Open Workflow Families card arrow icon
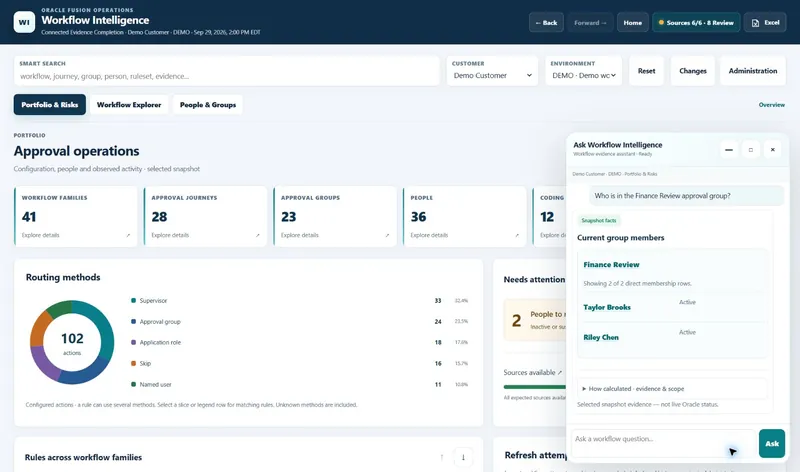The image size is (800, 472). point(128,235)
